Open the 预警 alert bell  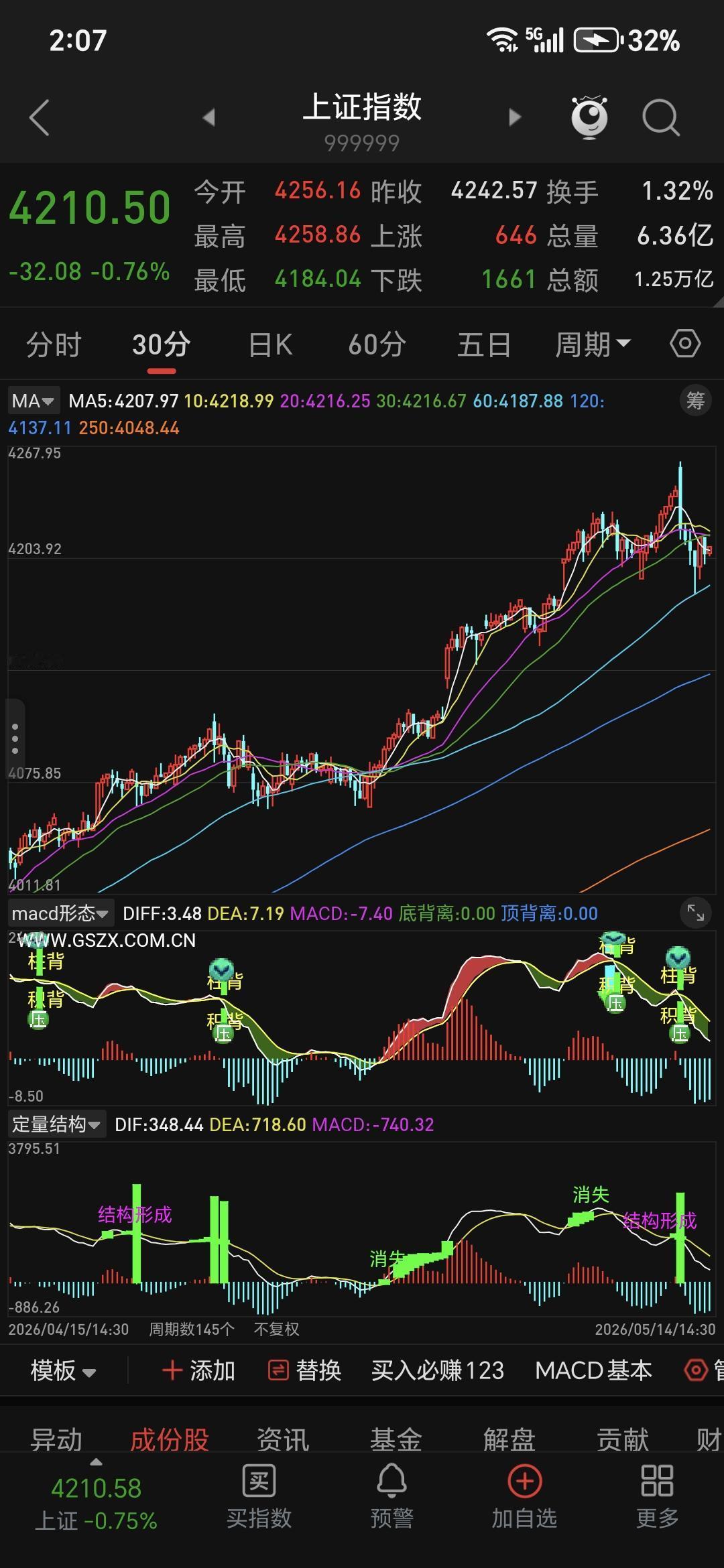coord(391,1496)
